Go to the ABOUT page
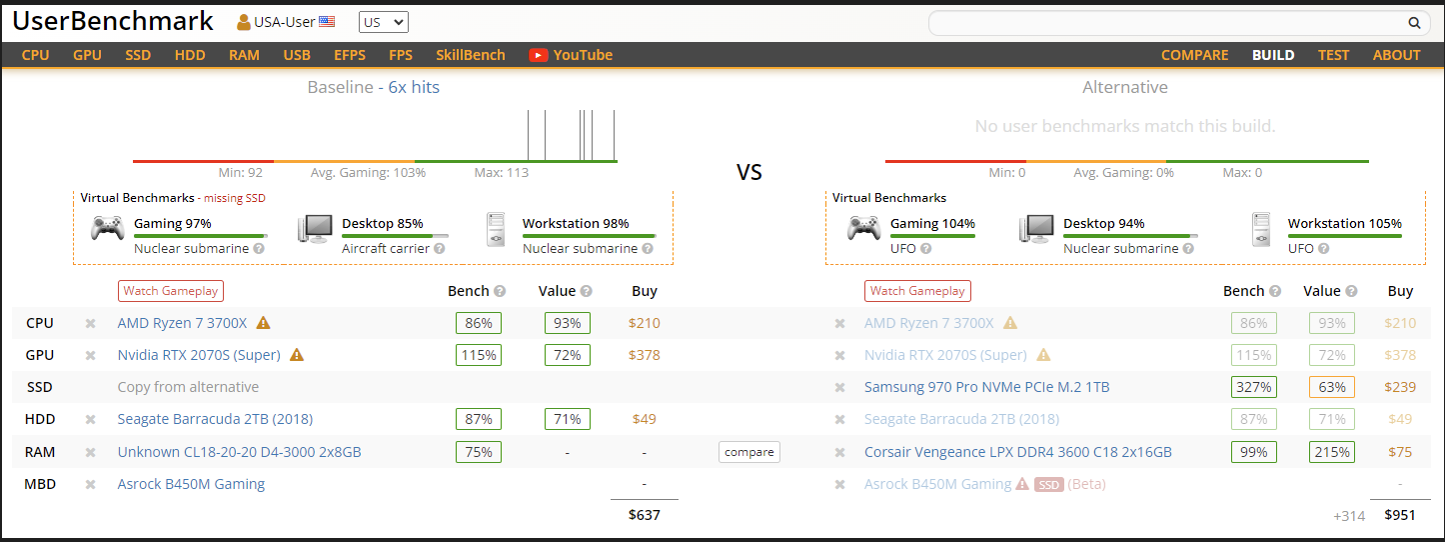 tap(1397, 55)
